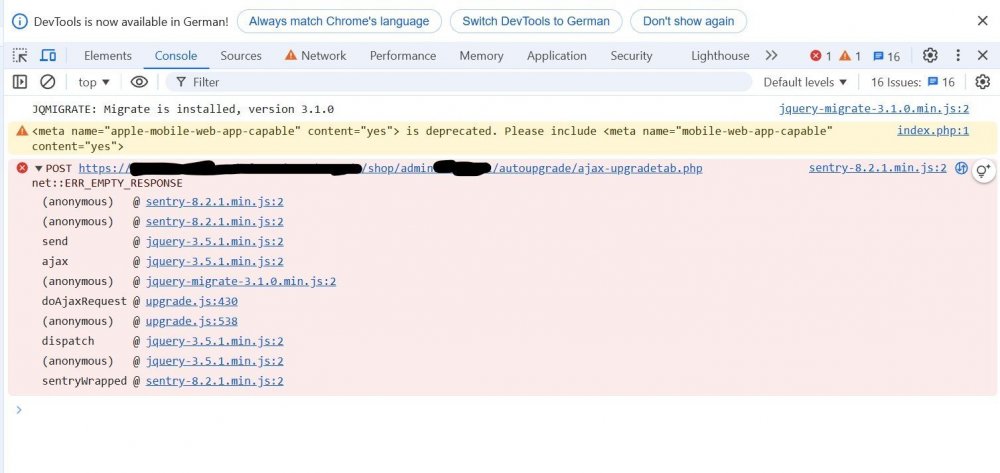
Task: Dismiss the German language infobar
Action: (x=983, y=21)
